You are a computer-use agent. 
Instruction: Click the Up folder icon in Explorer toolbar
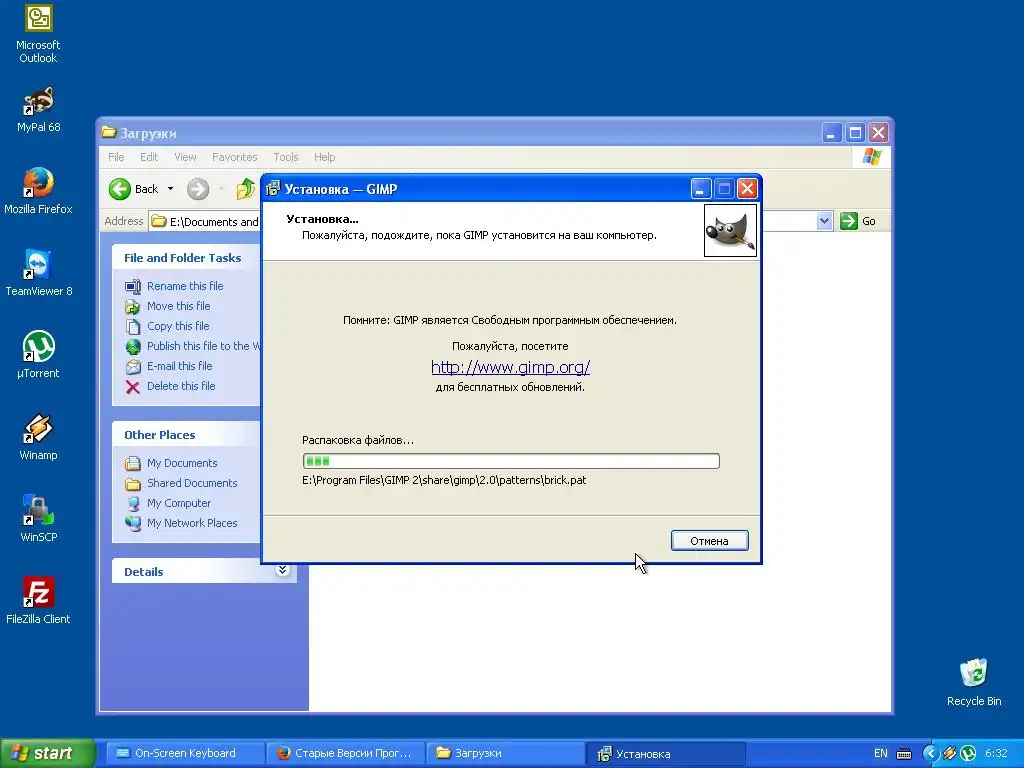tap(246, 189)
